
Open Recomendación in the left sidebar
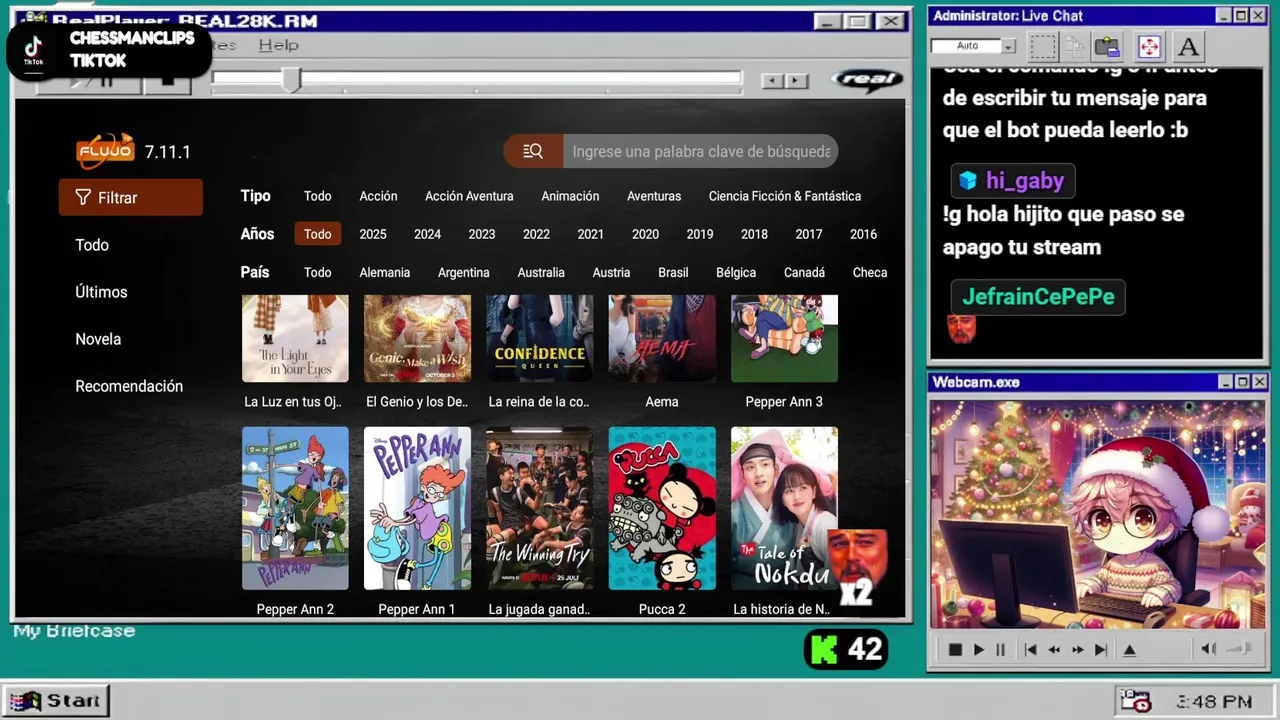[x=129, y=386]
